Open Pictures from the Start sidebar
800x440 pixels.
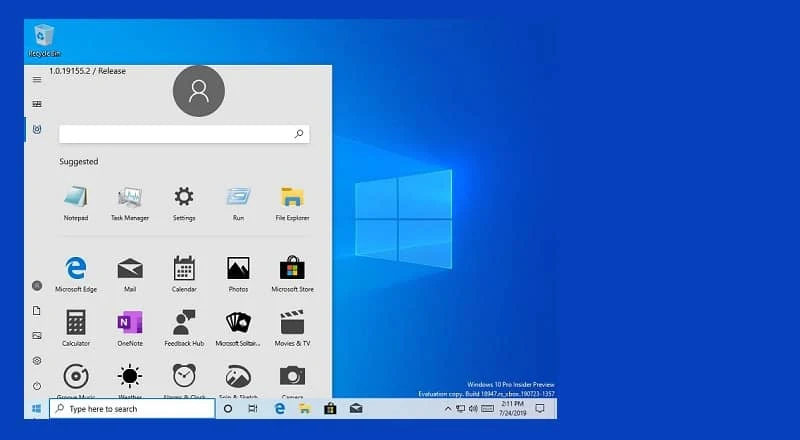pyautogui.click(x=37, y=335)
